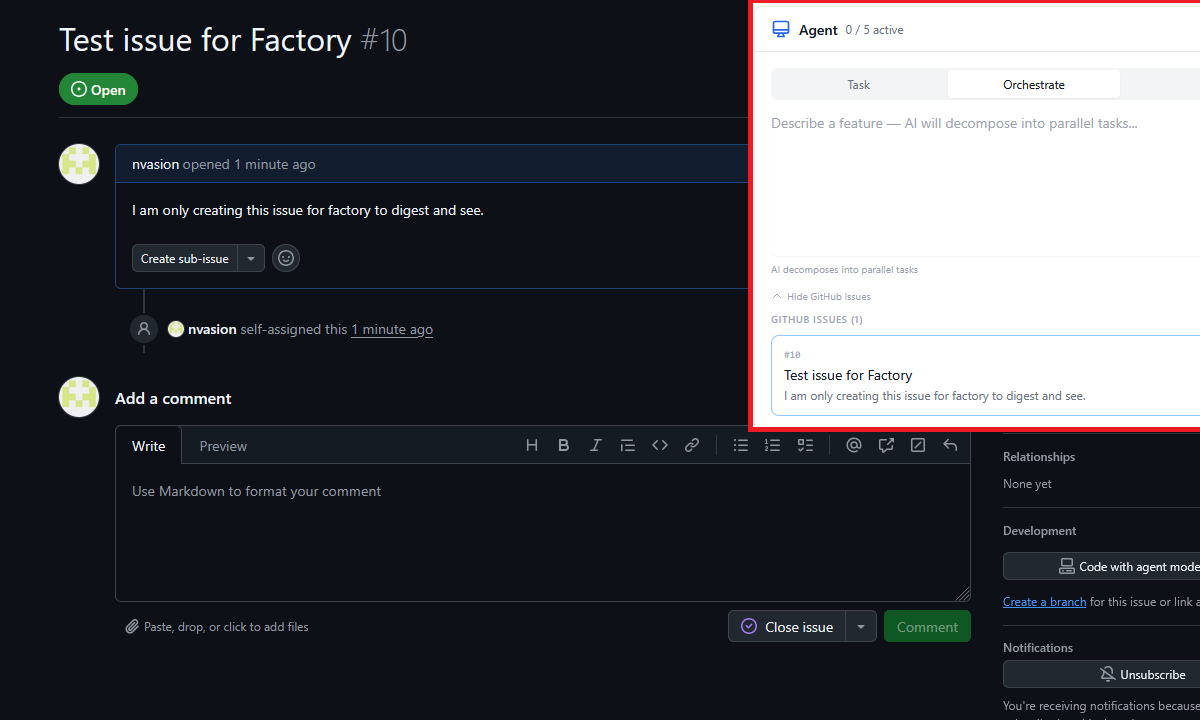Click the issue body text about factory digest
This screenshot has height=720, width=1200.
308,211
